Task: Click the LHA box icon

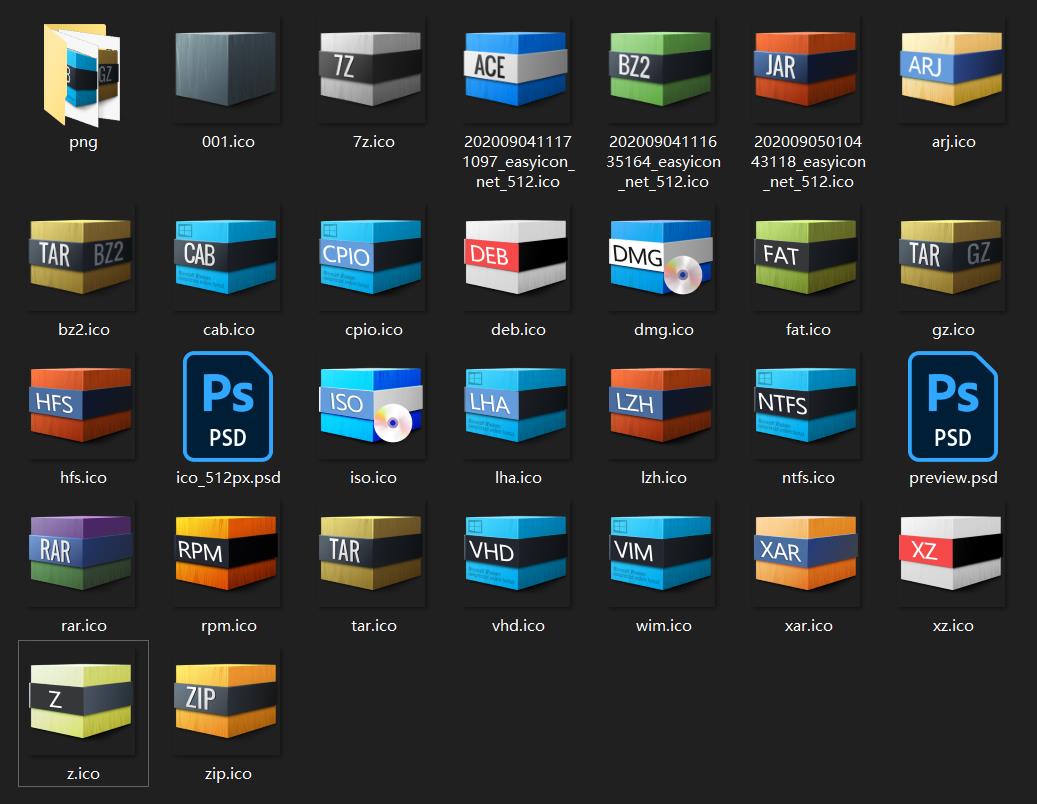Action: point(516,405)
